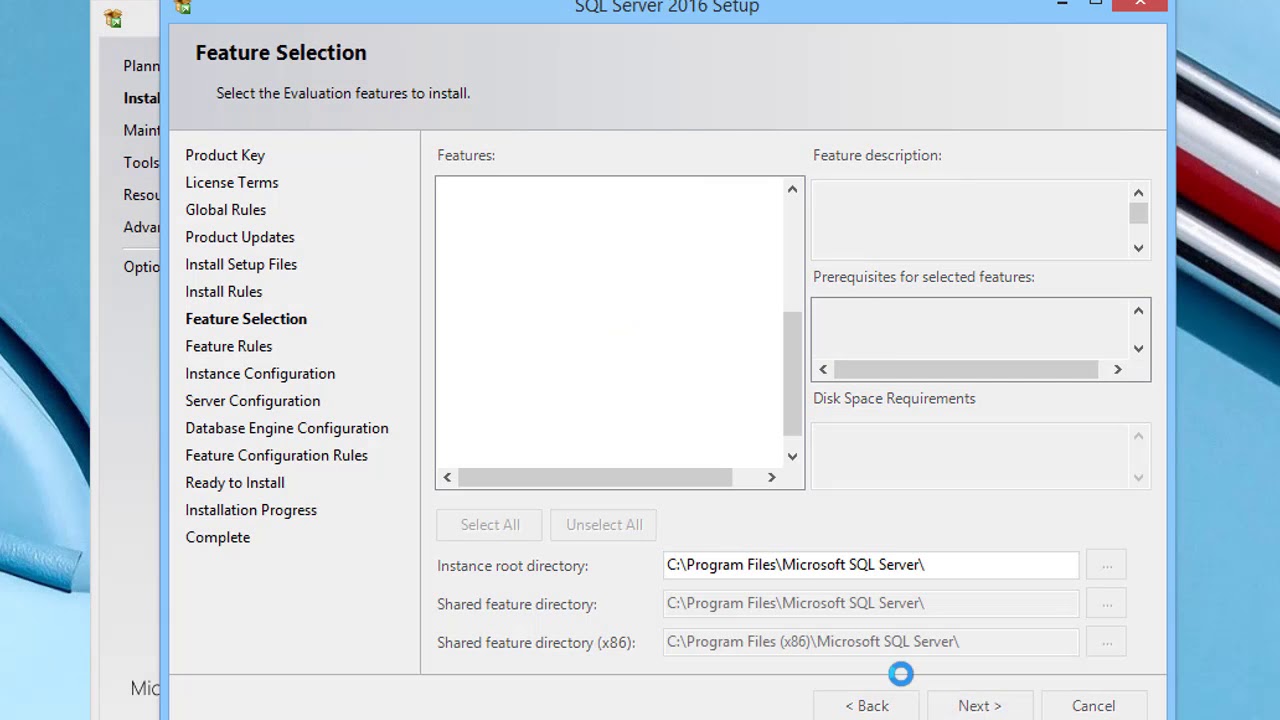The image size is (1280, 720).
Task: Click down arrow in Prerequisites box
Action: [1138, 349]
